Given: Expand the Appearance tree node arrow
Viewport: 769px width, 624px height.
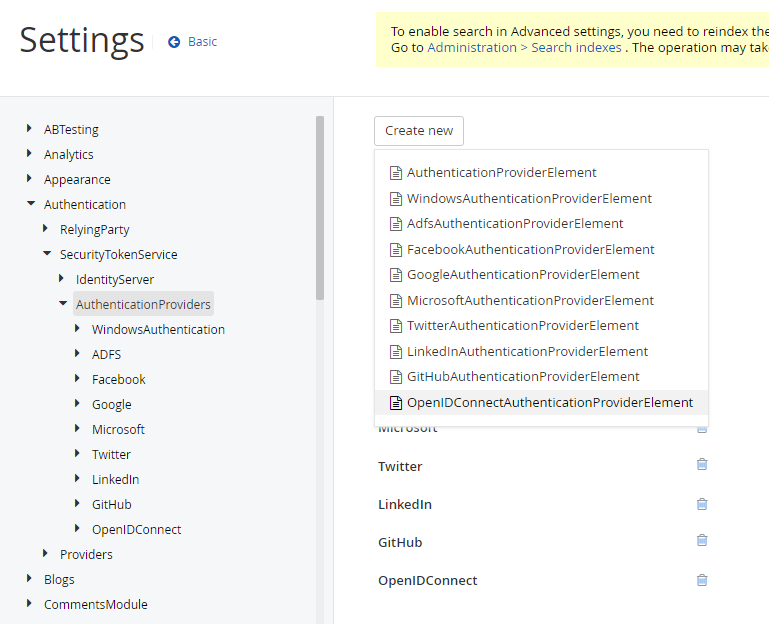Looking at the screenshot, I should point(29,179).
